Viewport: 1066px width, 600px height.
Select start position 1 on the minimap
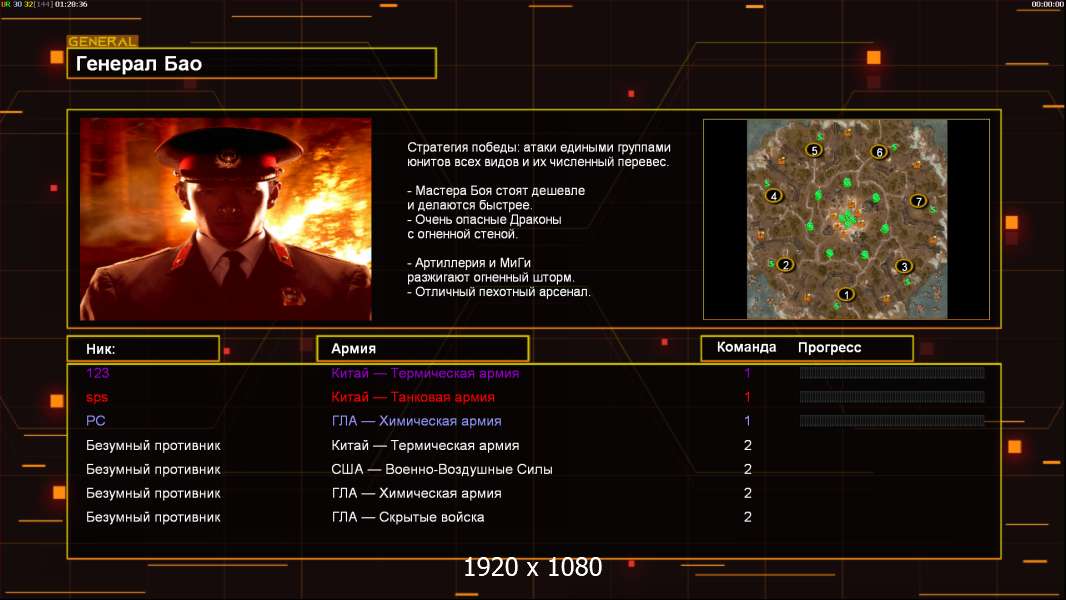tap(846, 294)
